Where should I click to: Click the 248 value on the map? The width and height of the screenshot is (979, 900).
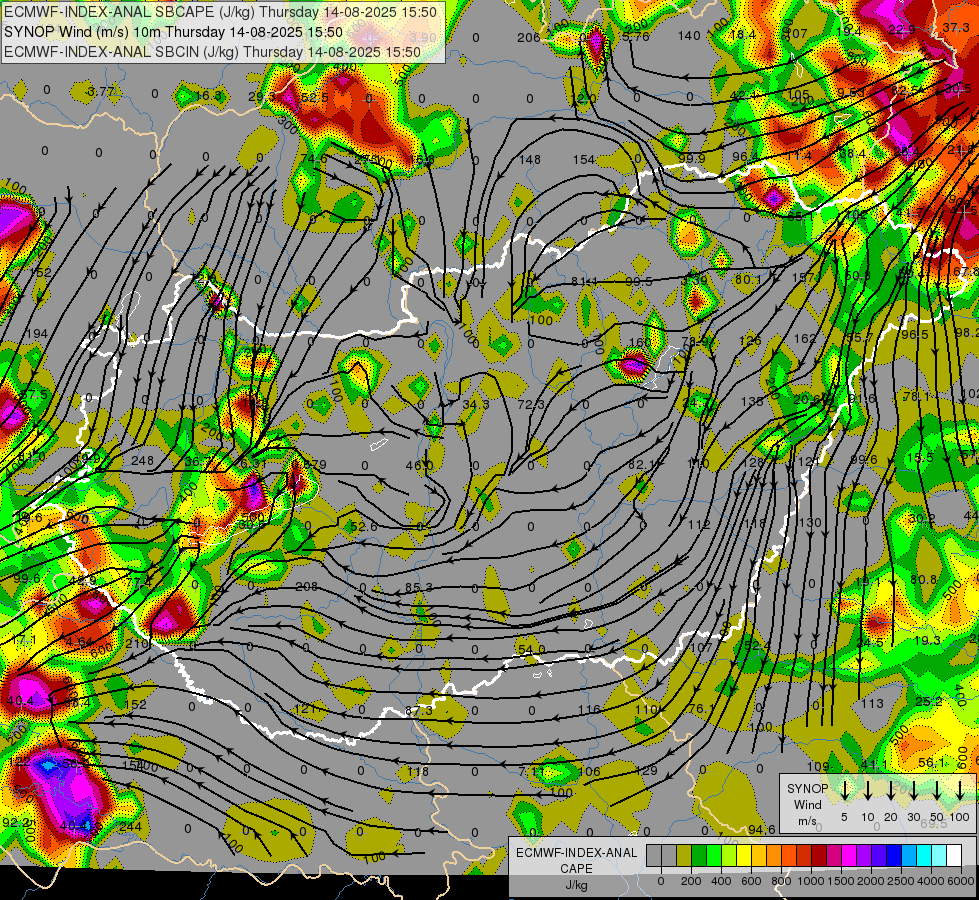[142, 460]
